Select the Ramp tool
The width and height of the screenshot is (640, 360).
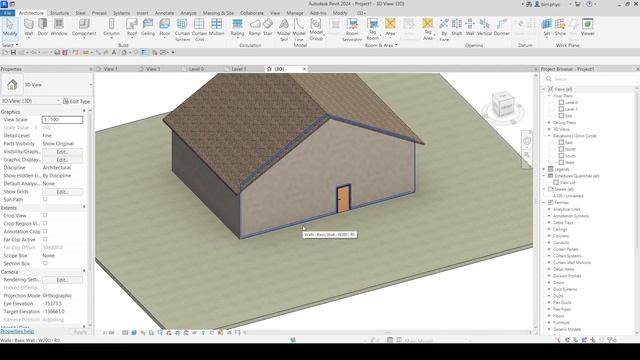[255, 27]
